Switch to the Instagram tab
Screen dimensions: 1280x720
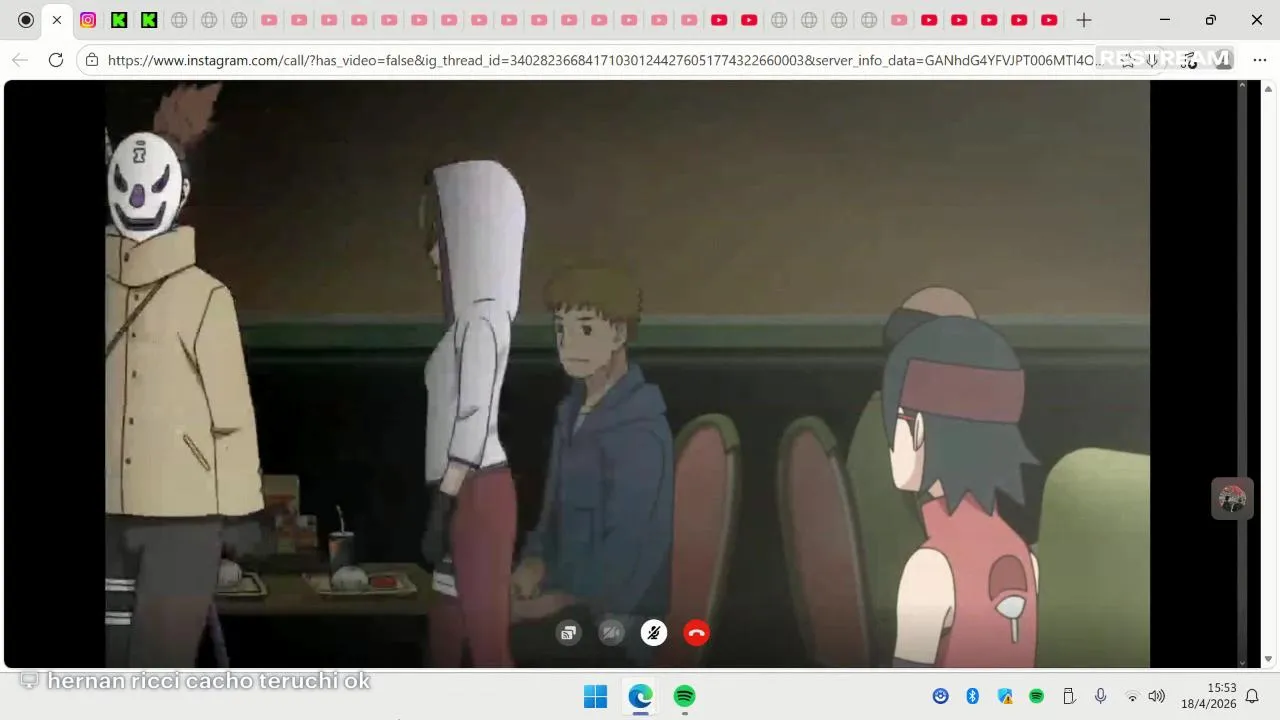click(x=88, y=20)
